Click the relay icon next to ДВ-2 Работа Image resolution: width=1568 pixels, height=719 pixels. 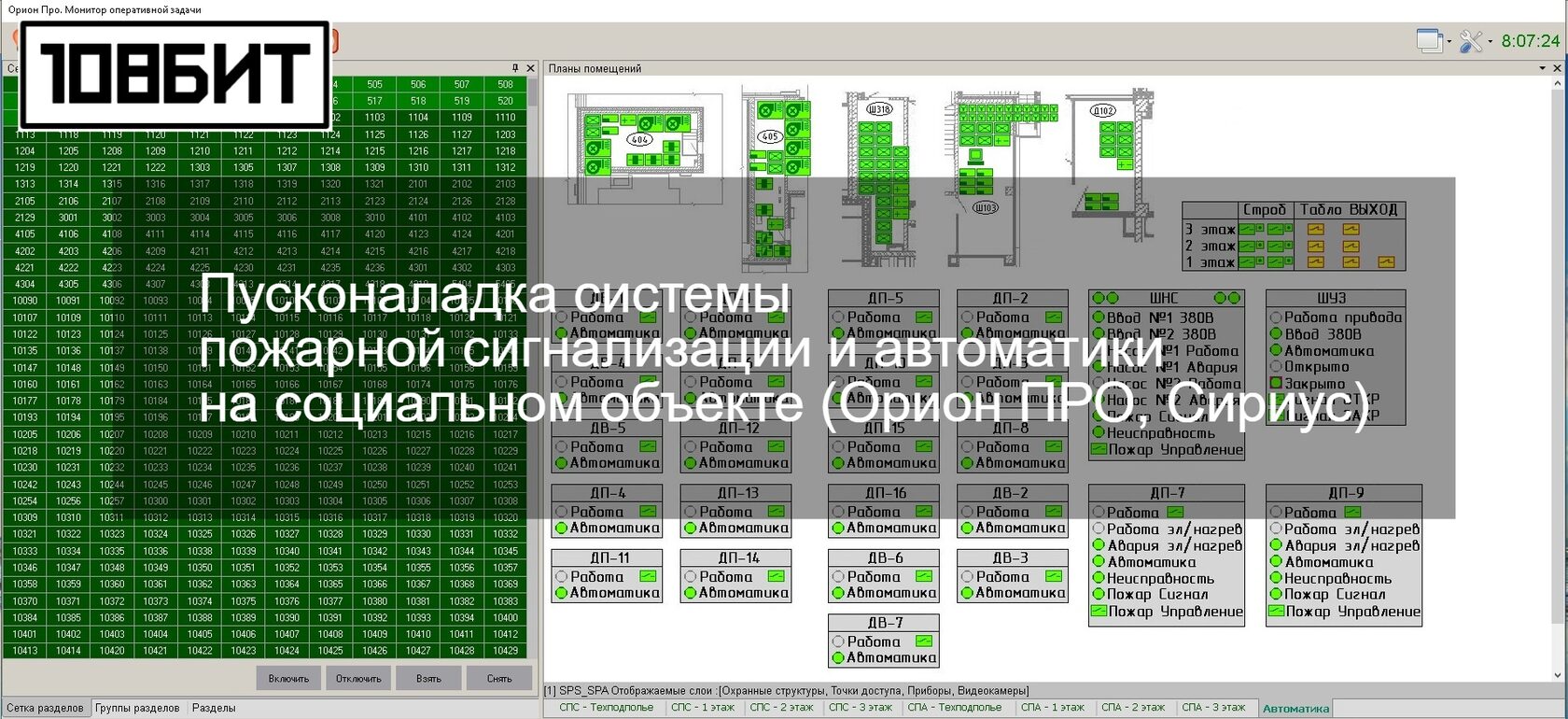[1054, 512]
